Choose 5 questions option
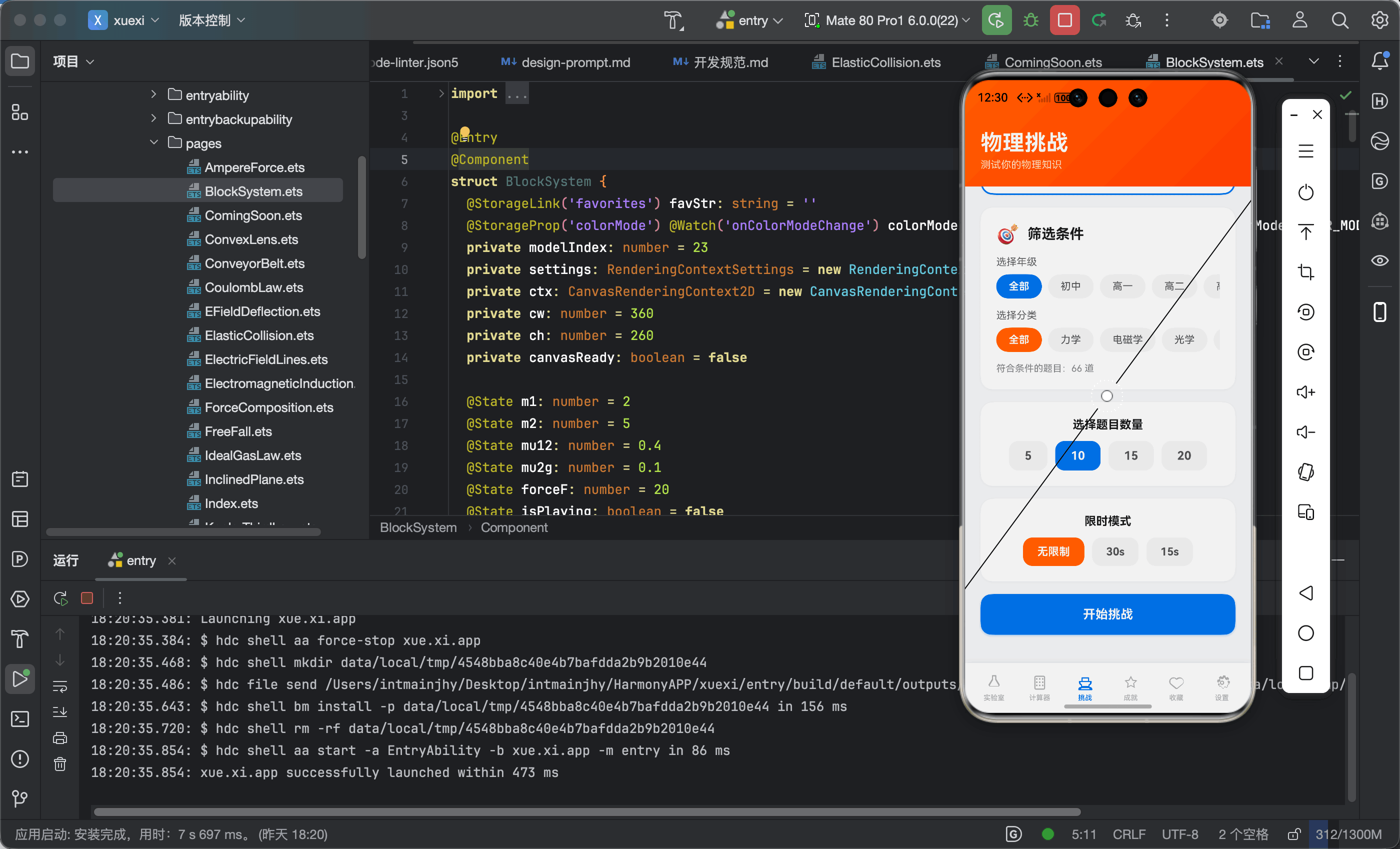This screenshot has width=1400, height=849. pos(1027,455)
